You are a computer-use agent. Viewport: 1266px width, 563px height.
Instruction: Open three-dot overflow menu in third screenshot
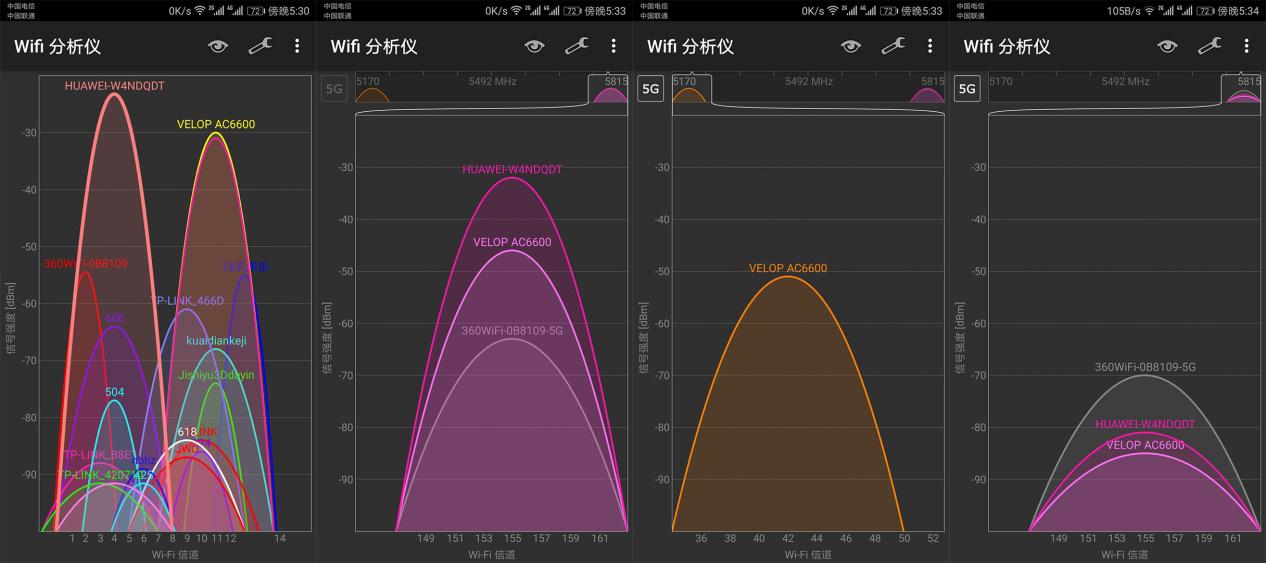930,46
